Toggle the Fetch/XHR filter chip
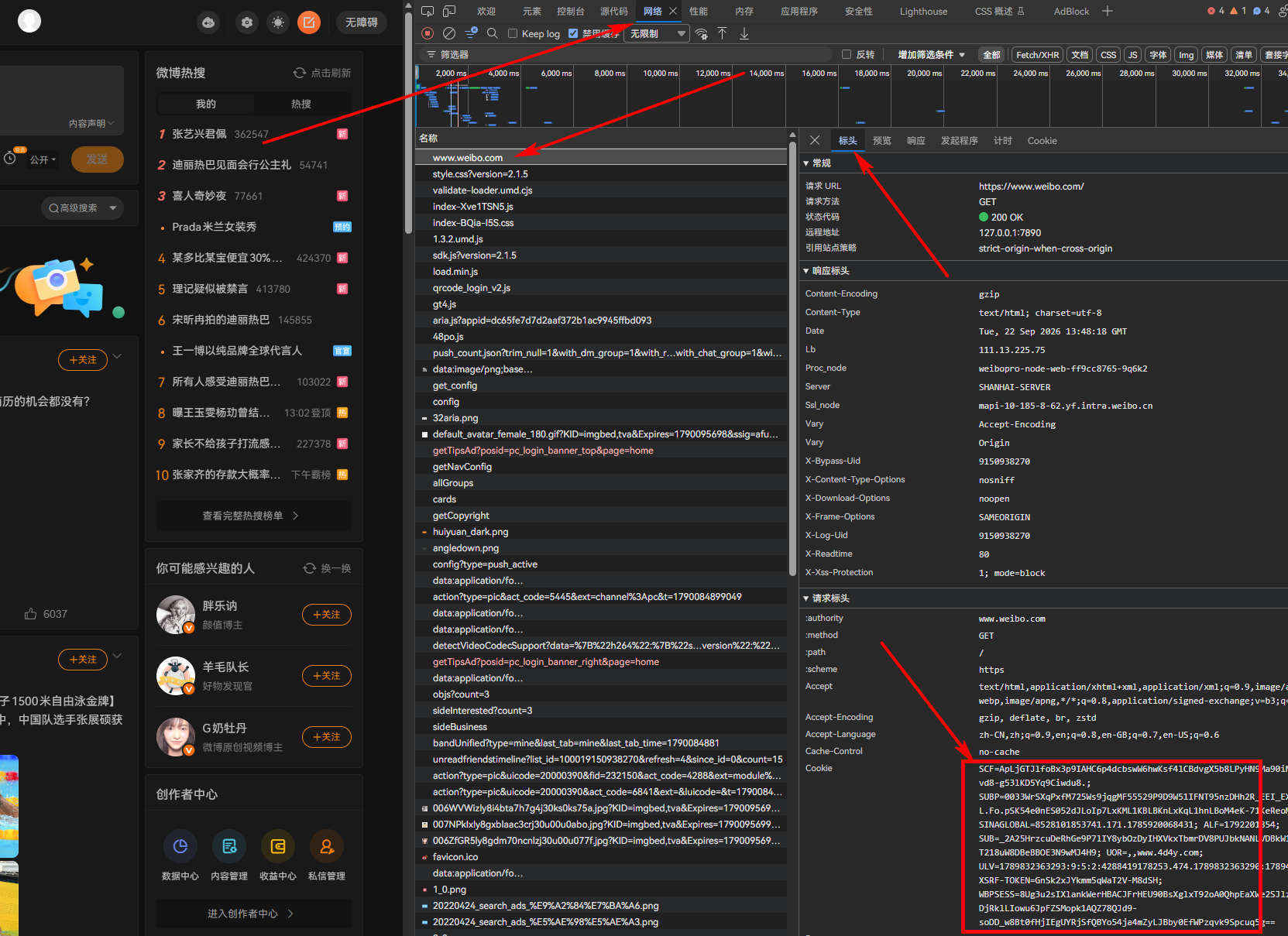This screenshot has height=936, width=1288. 1037,55
